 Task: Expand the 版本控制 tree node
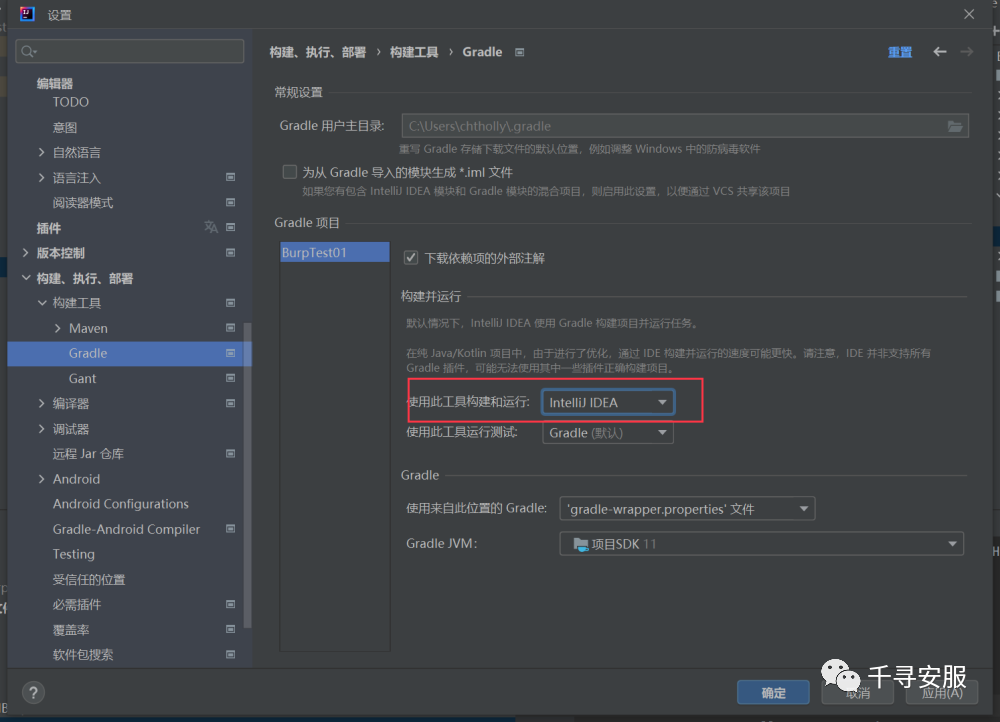[x=26, y=253]
